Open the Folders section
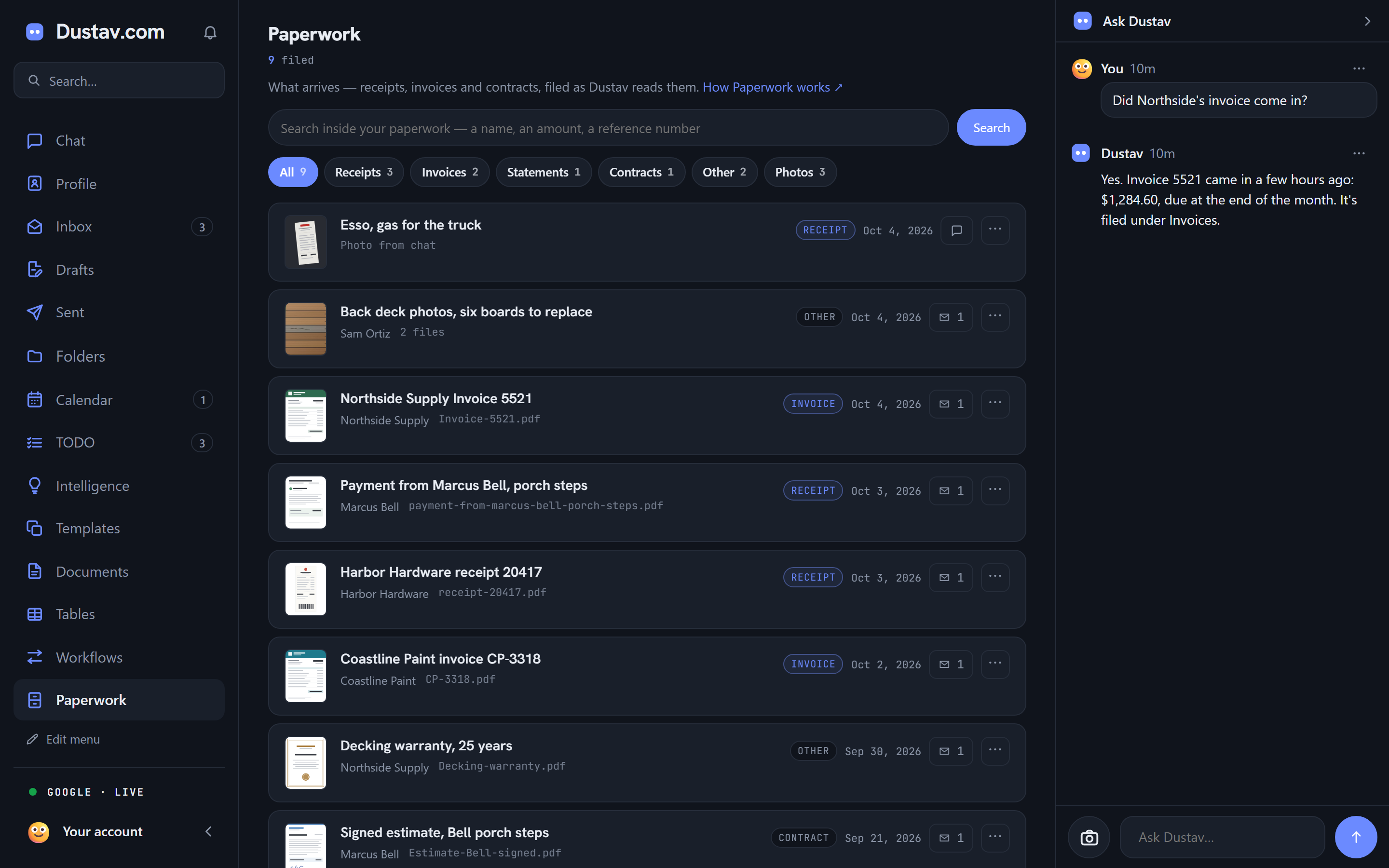 coord(119,356)
